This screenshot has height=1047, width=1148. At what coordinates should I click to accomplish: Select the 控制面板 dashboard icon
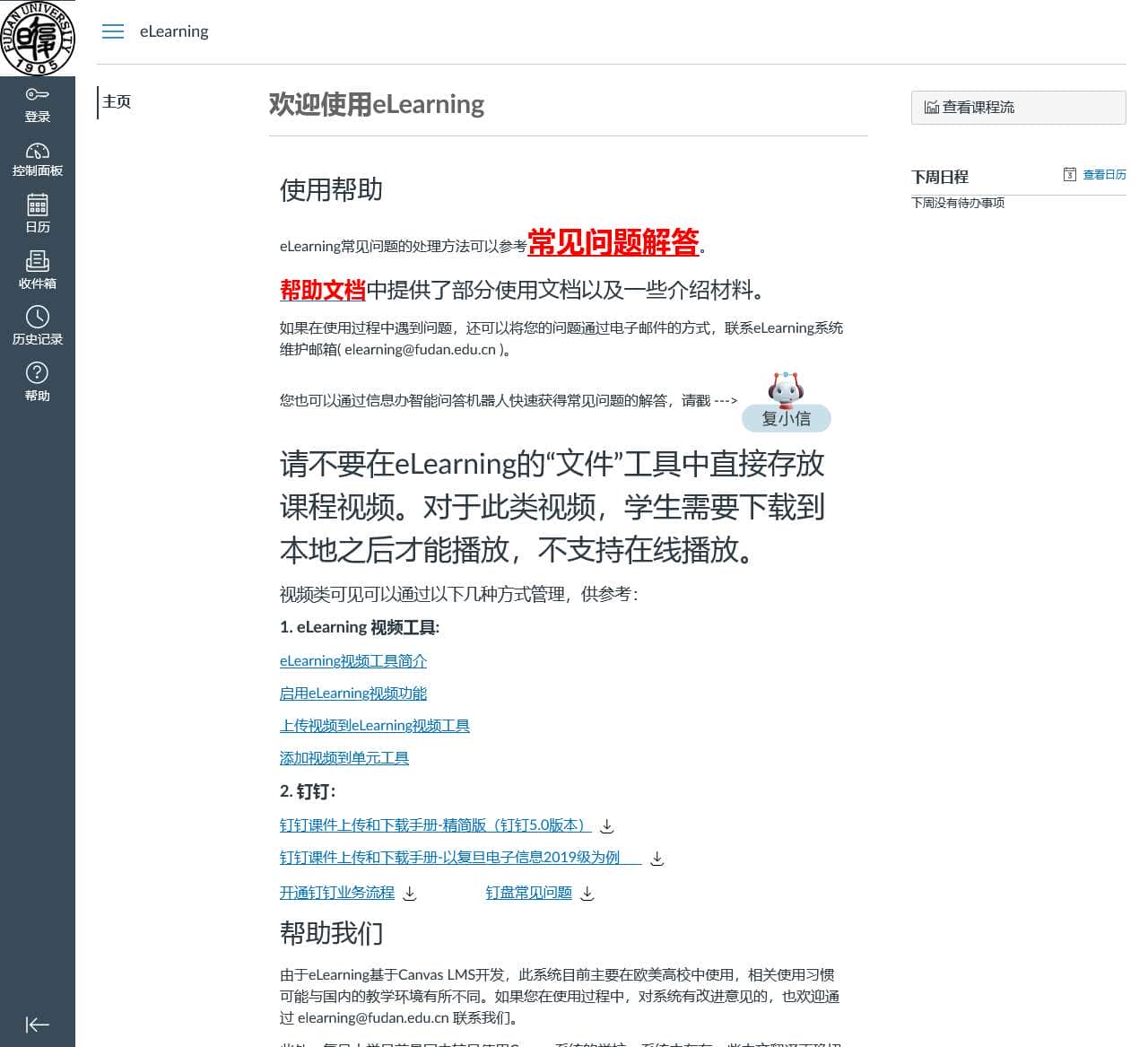[x=37, y=159]
